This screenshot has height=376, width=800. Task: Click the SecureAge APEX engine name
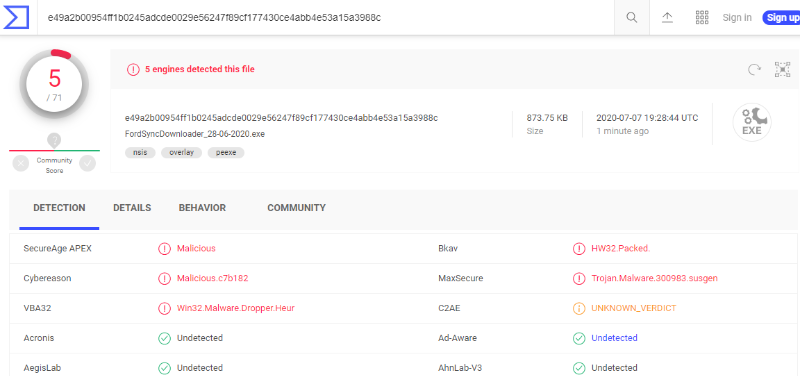[x=58, y=248]
